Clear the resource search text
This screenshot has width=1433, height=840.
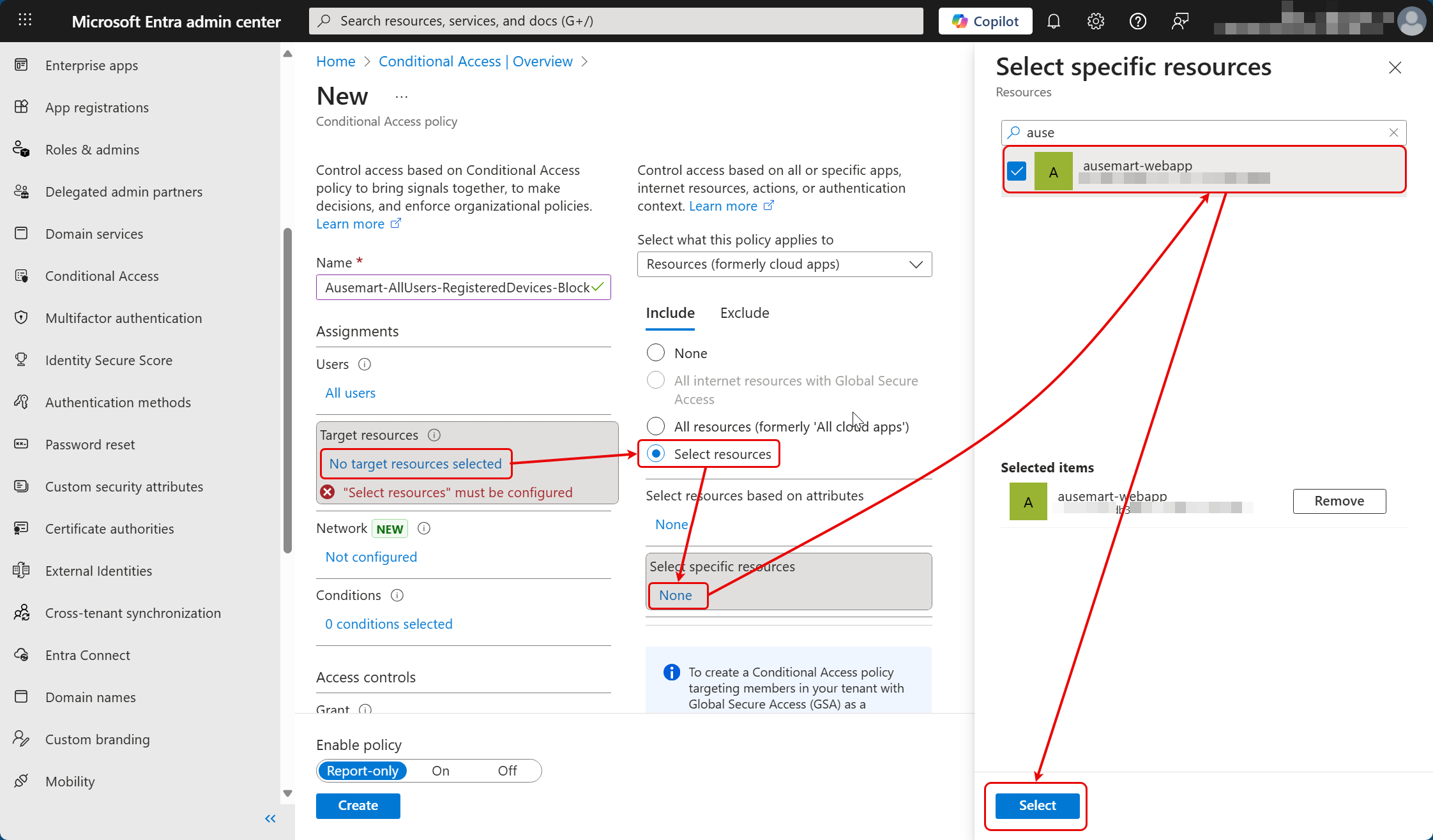point(1393,132)
